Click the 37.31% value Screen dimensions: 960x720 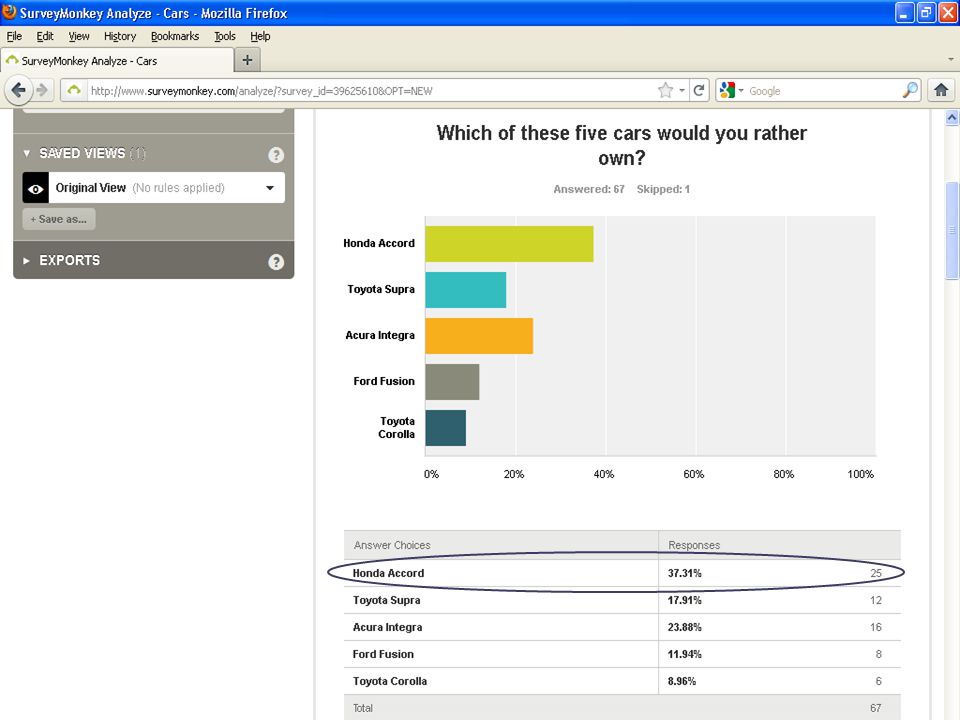click(x=684, y=573)
